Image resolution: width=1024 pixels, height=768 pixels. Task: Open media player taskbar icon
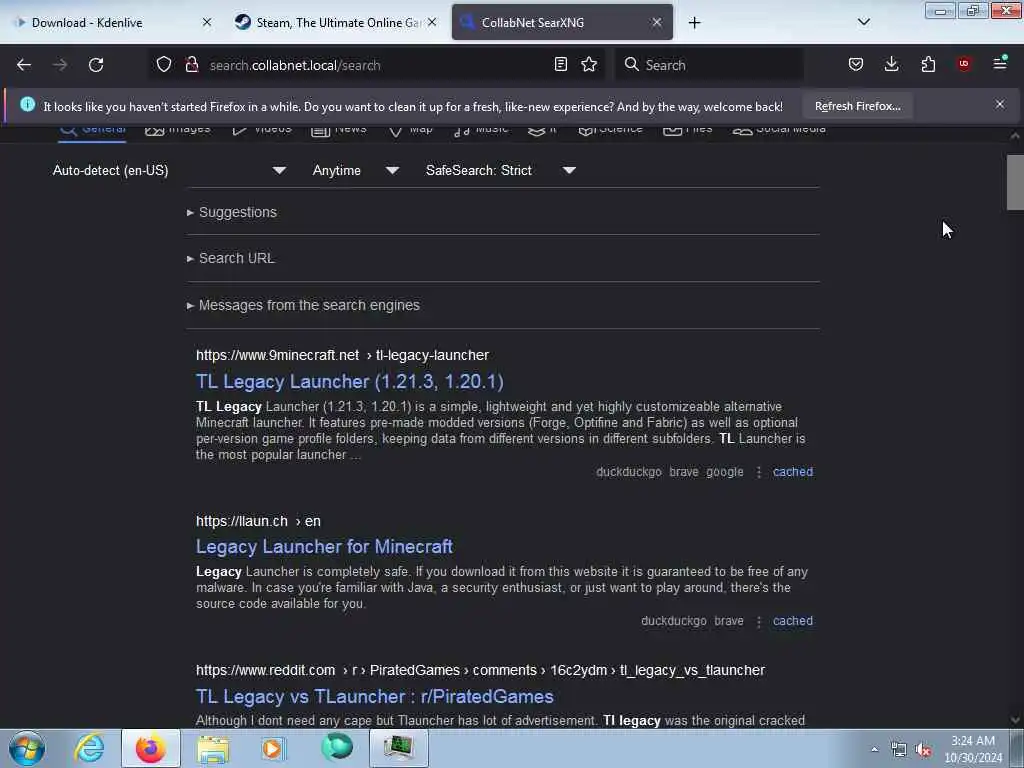coord(274,748)
